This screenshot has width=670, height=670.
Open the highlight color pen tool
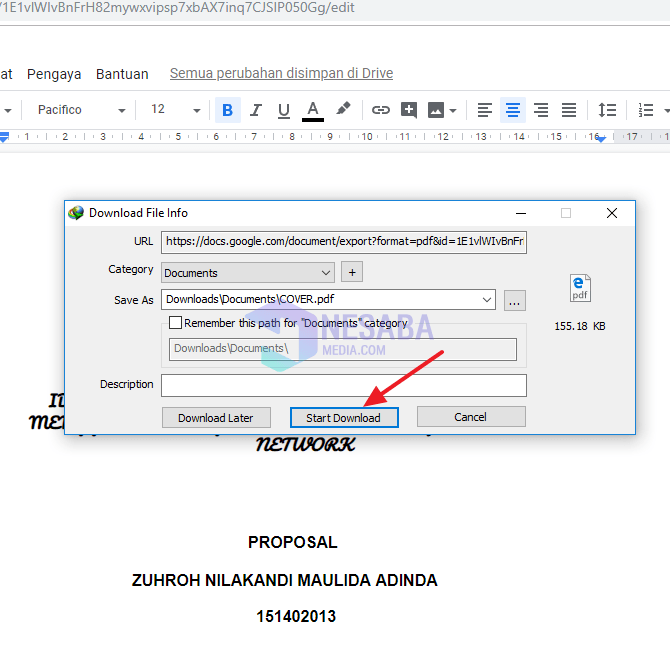[343, 109]
